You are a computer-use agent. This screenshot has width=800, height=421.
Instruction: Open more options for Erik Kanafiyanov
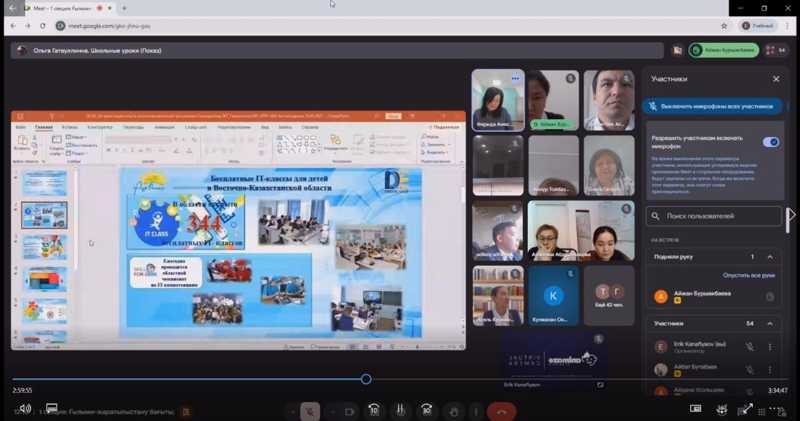tap(770, 346)
